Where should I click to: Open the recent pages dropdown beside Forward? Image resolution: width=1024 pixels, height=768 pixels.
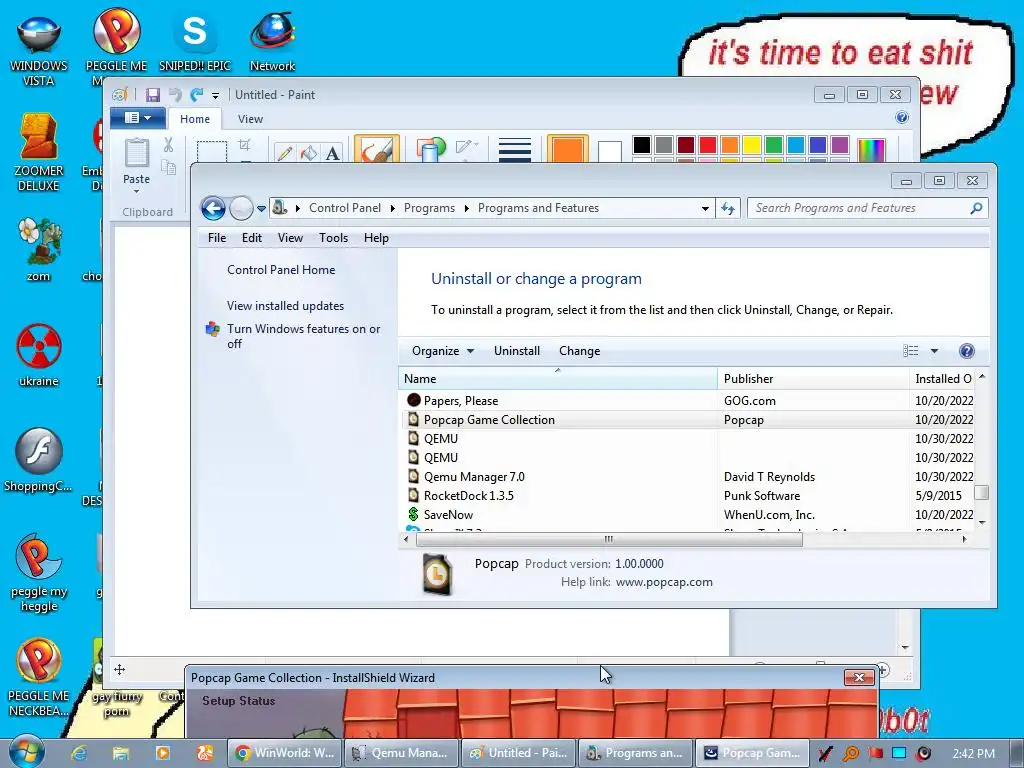(261, 208)
